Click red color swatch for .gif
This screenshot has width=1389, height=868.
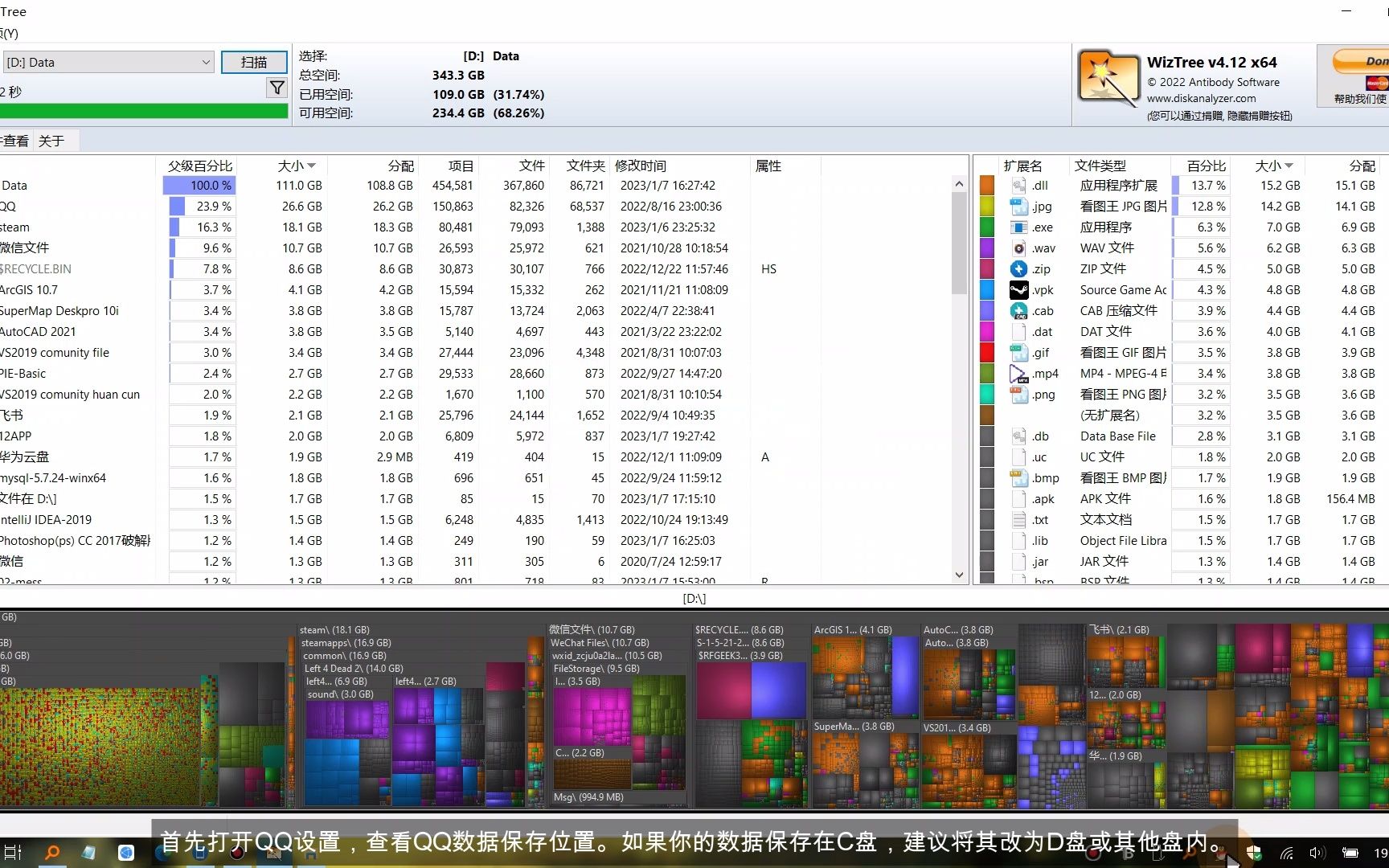tap(987, 353)
